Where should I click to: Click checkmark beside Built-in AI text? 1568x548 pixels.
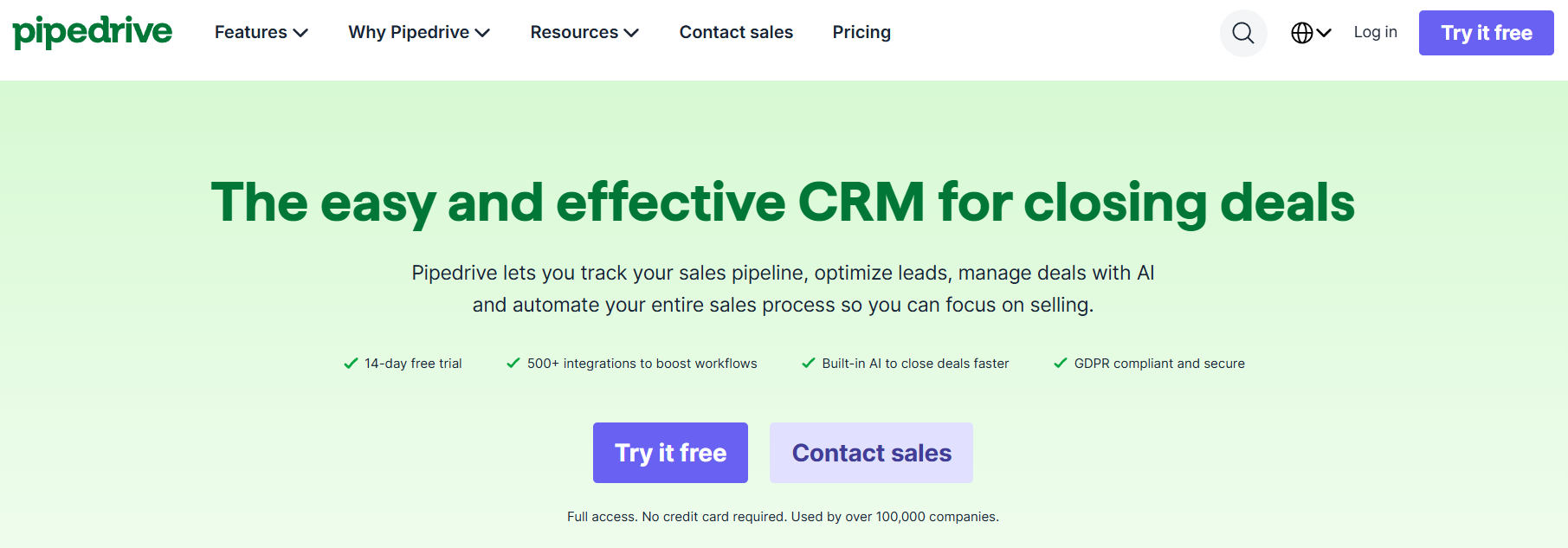coord(808,364)
